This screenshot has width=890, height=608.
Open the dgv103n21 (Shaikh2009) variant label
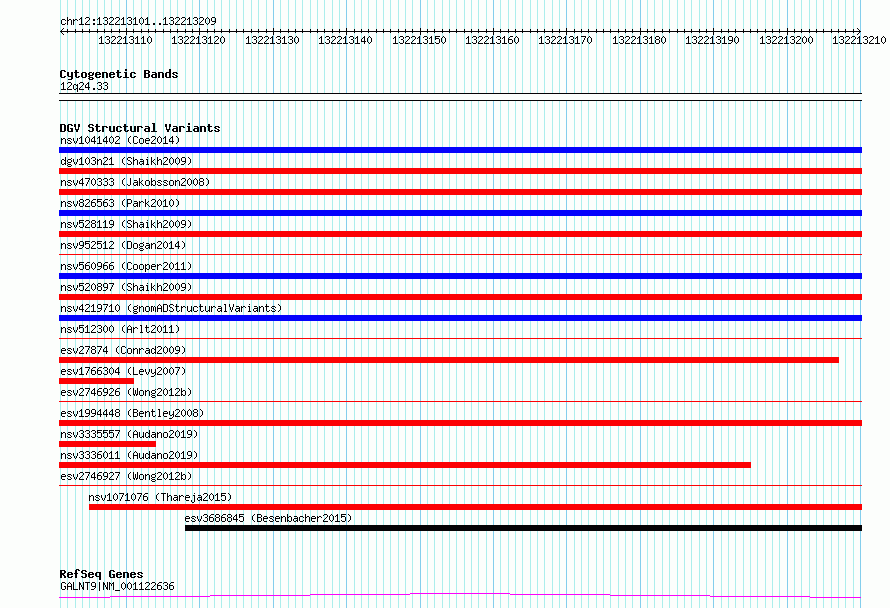coord(126,161)
